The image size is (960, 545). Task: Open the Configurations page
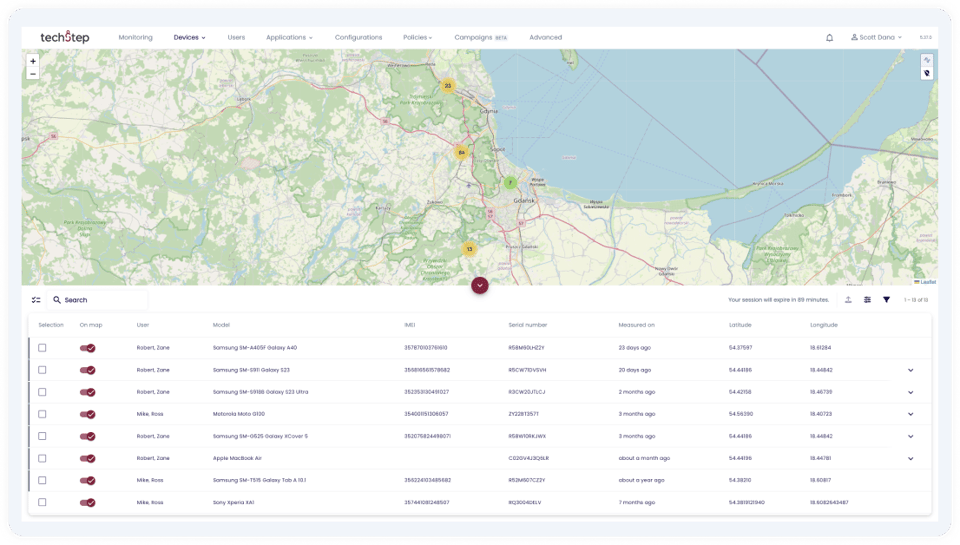(x=358, y=37)
